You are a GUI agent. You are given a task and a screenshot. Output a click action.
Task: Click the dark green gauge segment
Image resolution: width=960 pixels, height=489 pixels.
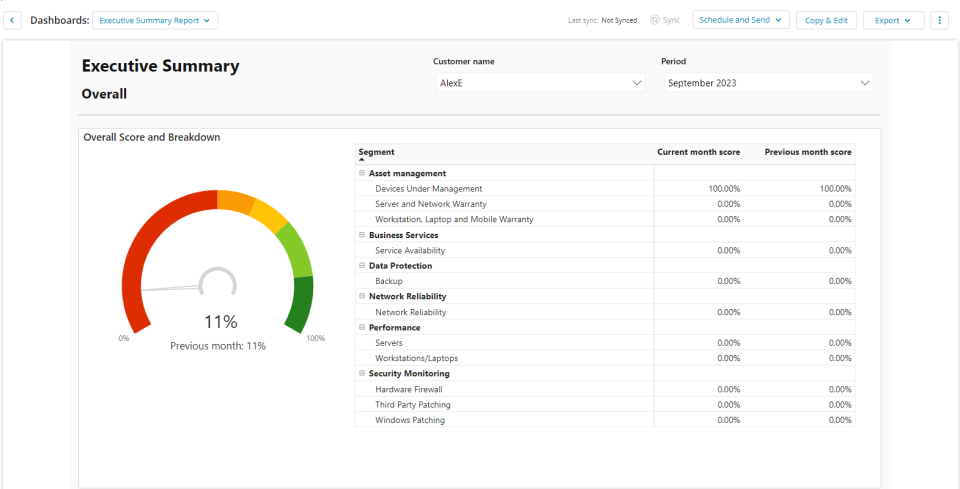(301, 304)
